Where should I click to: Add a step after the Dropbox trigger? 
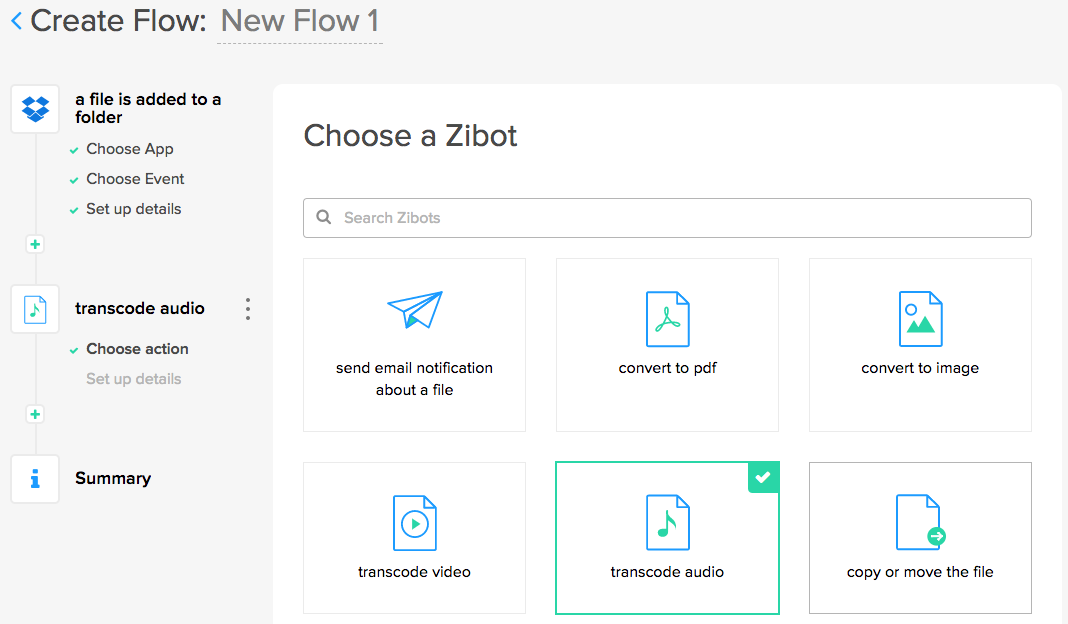click(x=35, y=244)
